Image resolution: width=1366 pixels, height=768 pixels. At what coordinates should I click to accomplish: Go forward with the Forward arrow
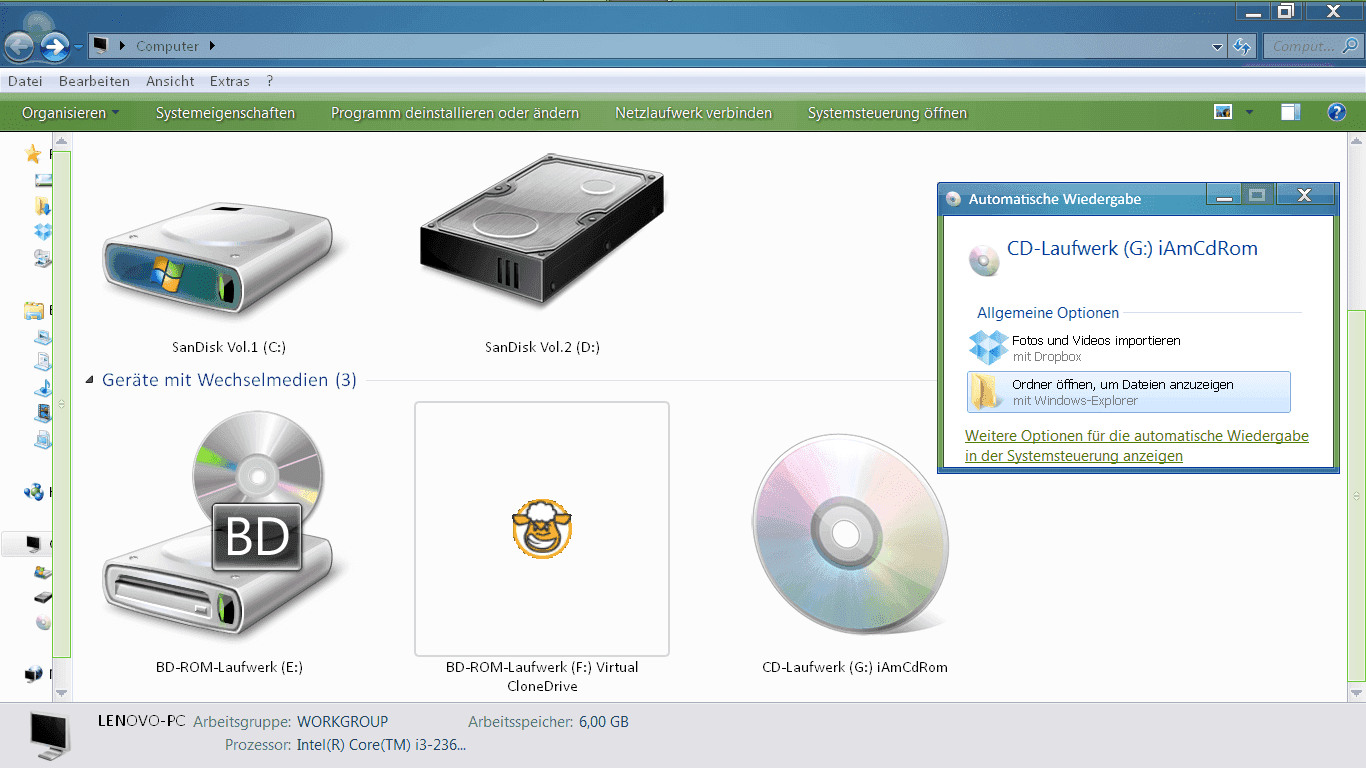[54, 46]
